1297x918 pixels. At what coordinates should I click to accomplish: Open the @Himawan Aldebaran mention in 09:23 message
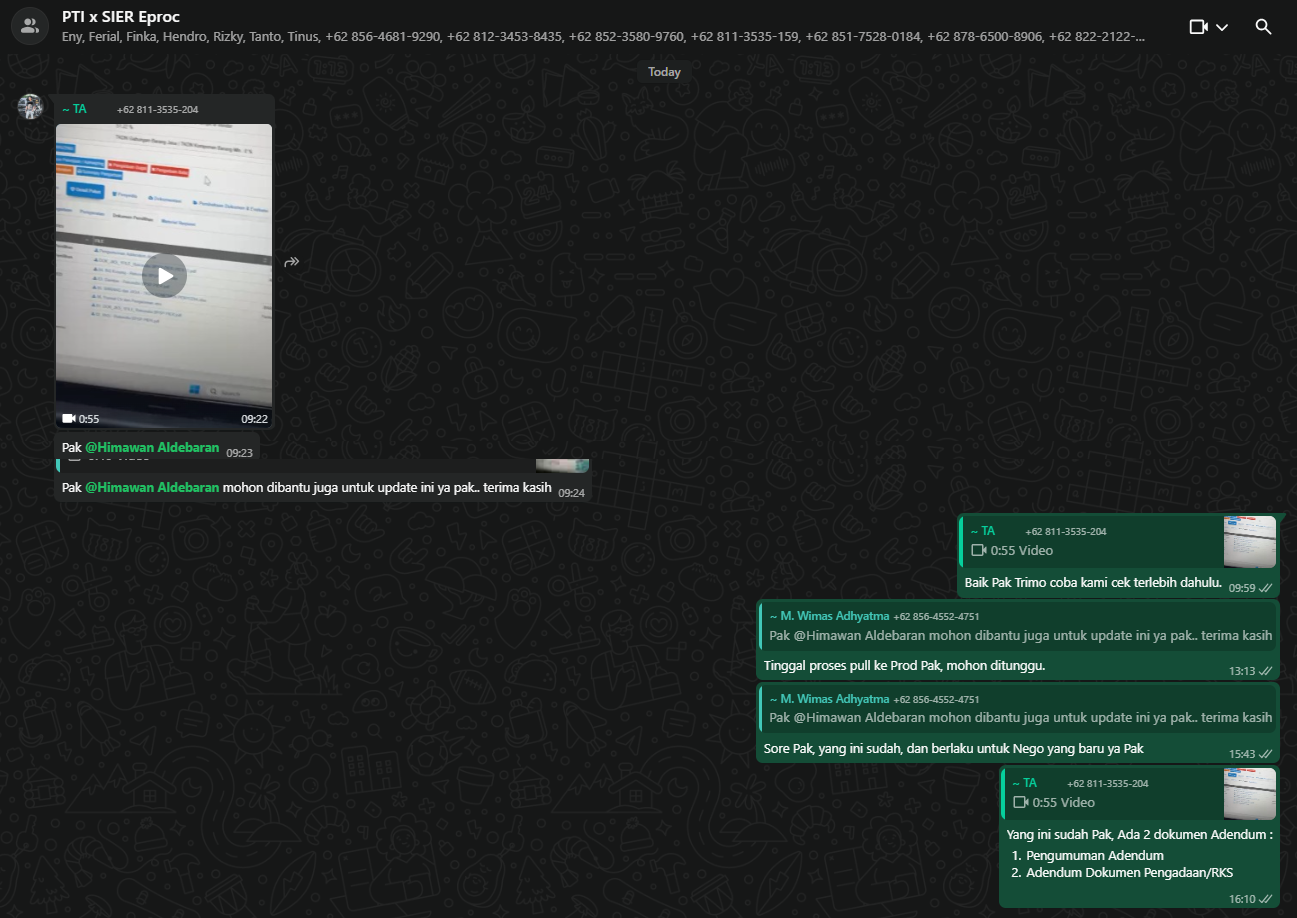pos(152,448)
